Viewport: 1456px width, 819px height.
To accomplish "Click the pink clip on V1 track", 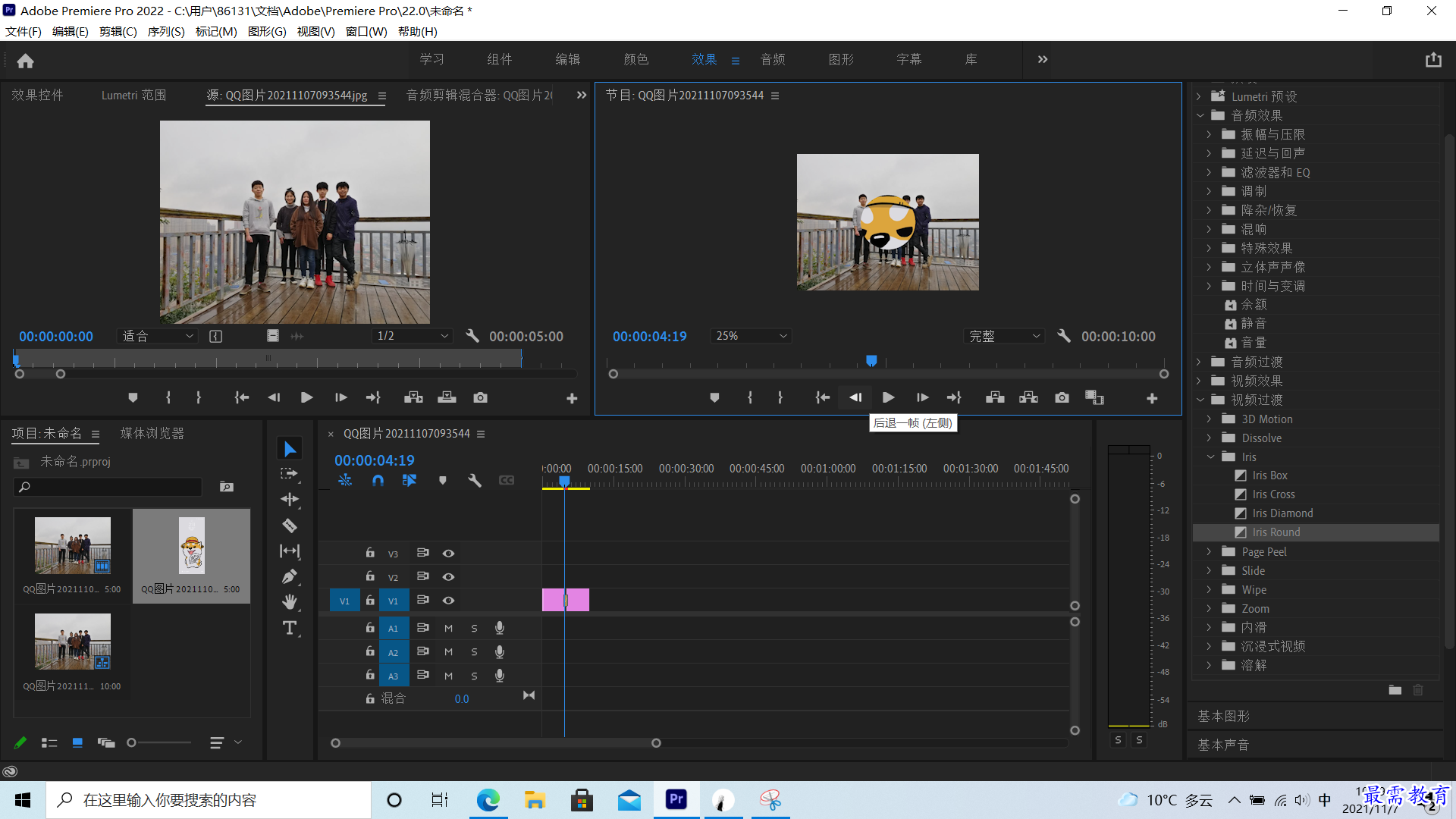I will (566, 601).
